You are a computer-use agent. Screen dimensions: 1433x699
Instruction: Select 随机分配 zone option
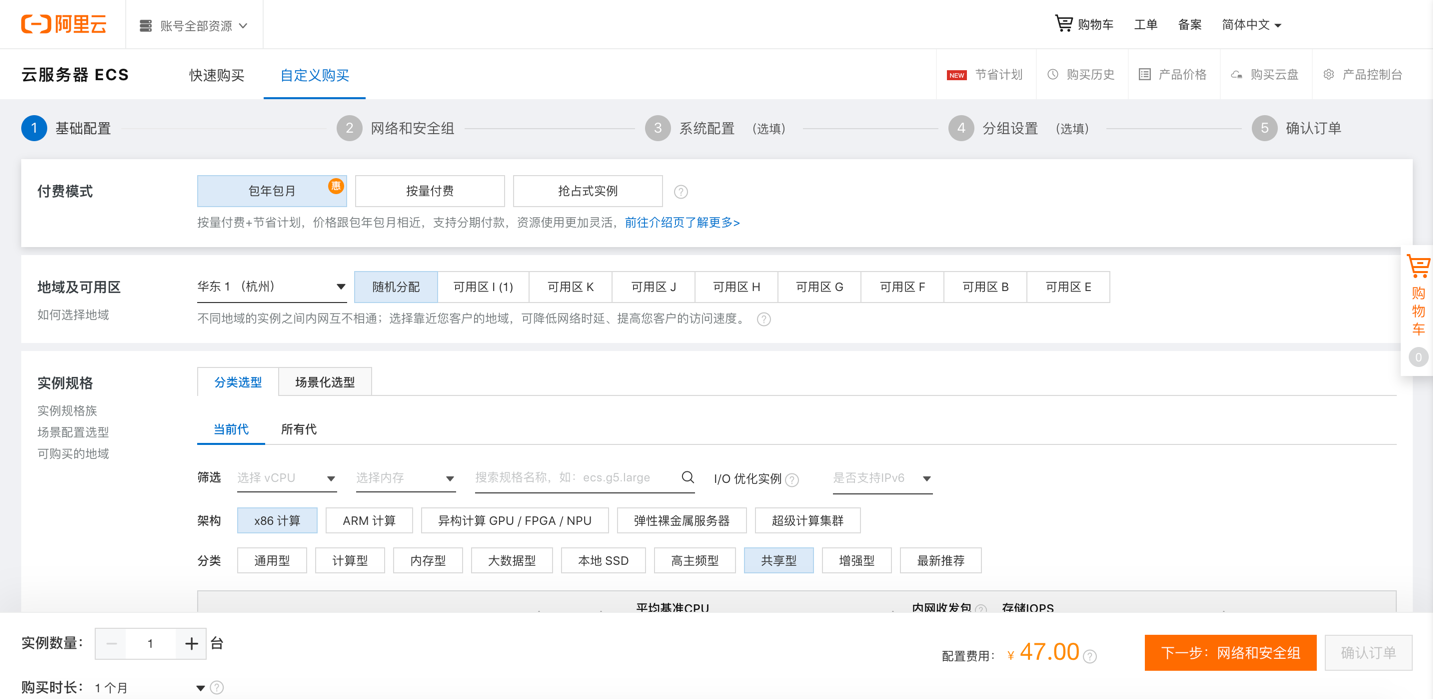pyautogui.click(x=396, y=287)
